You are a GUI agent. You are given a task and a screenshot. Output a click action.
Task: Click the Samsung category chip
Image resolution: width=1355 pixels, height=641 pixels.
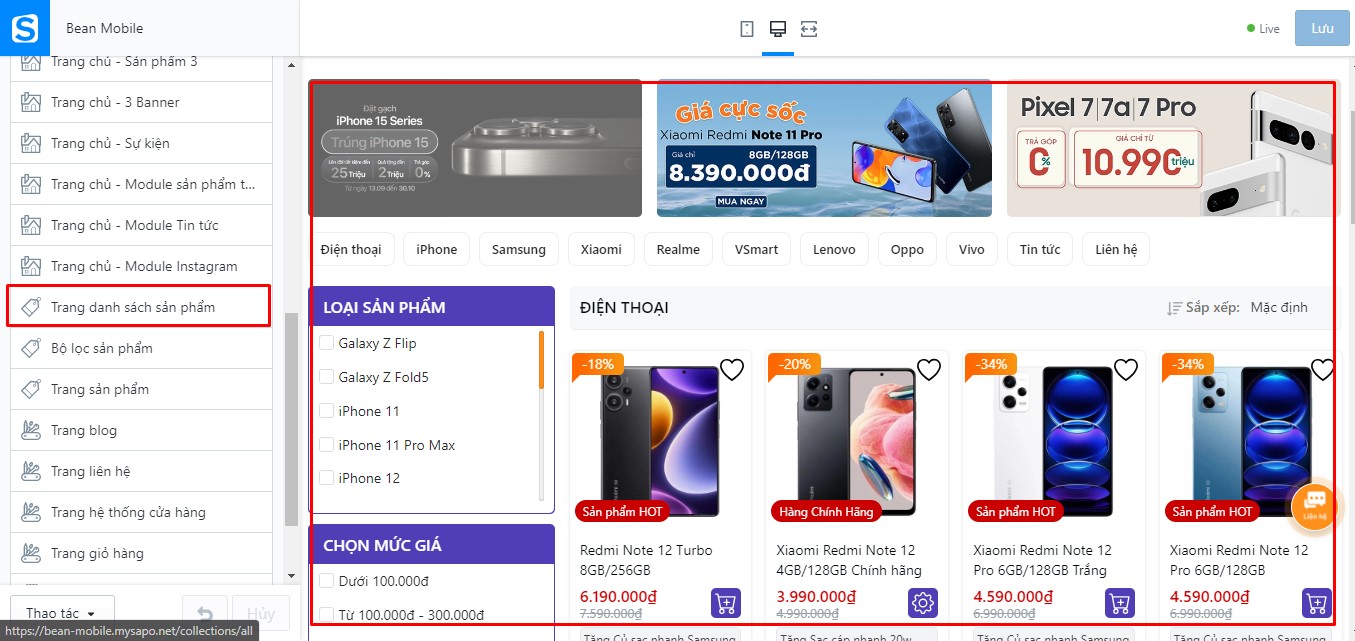coord(519,249)
